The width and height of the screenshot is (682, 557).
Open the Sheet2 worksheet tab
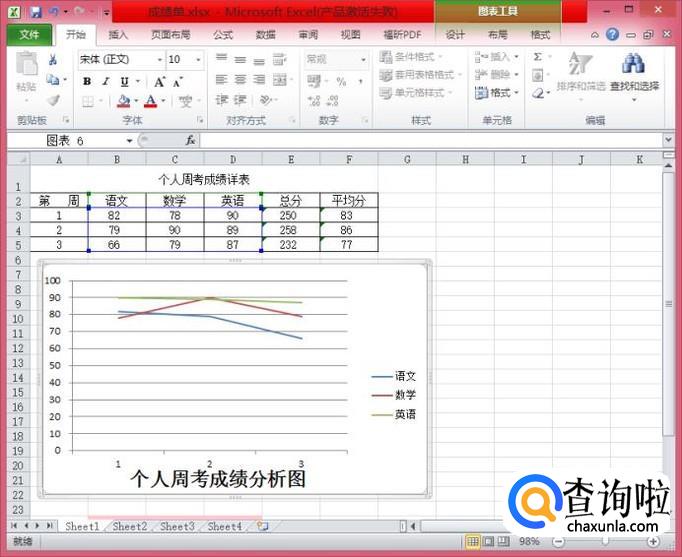click(x=129, y=526)
